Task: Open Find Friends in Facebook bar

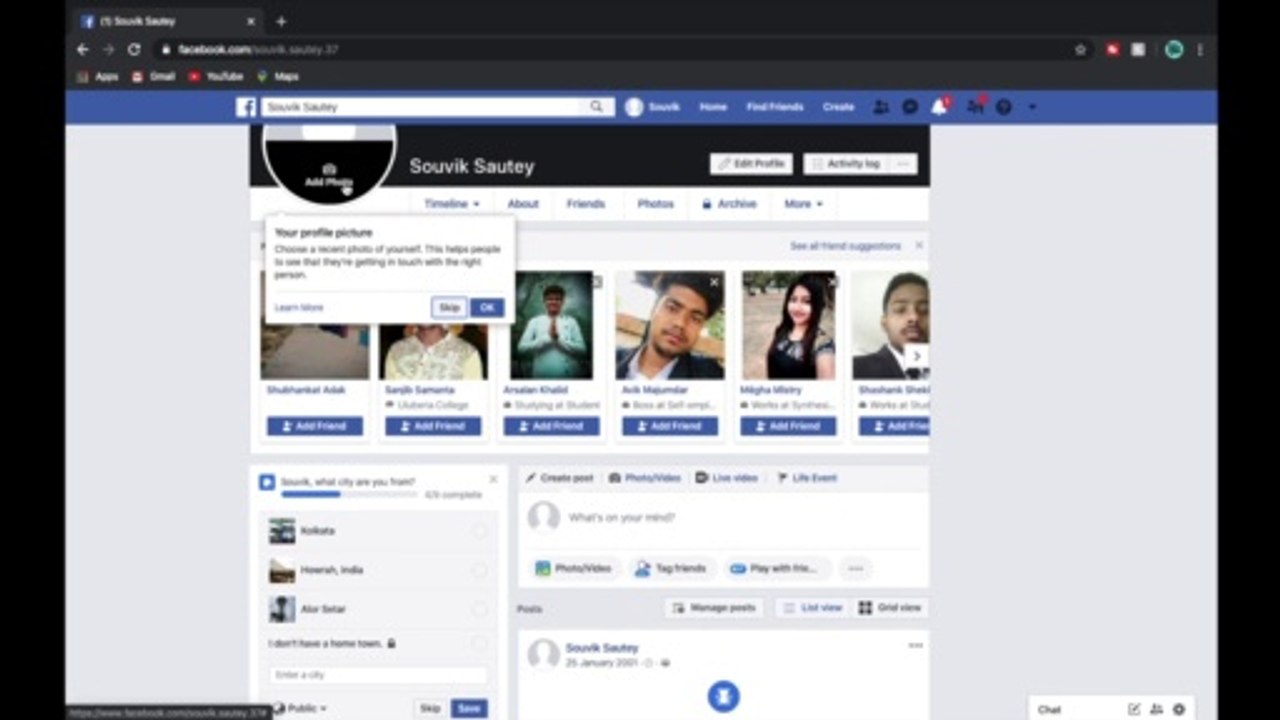Action: coord(775,107)
